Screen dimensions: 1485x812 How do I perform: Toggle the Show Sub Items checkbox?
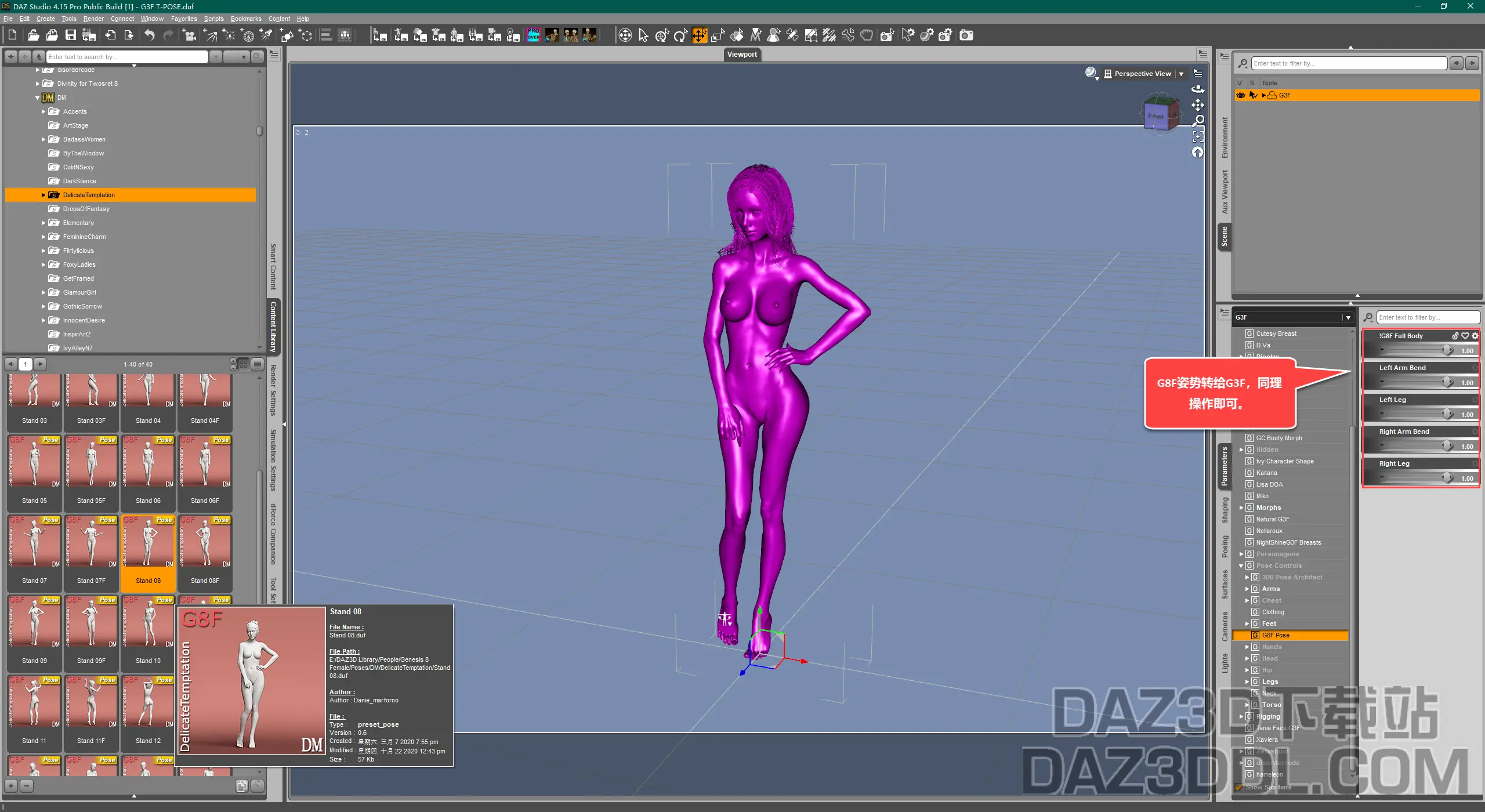(x=1240, y=787)
